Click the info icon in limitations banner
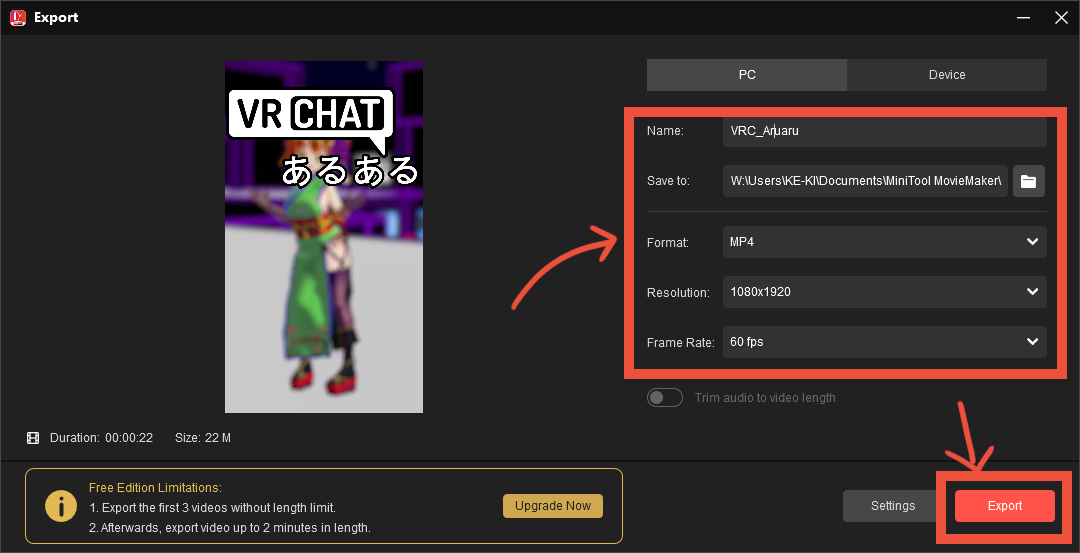The width and height of the screenshot is (1080, 553). [61, 507]
